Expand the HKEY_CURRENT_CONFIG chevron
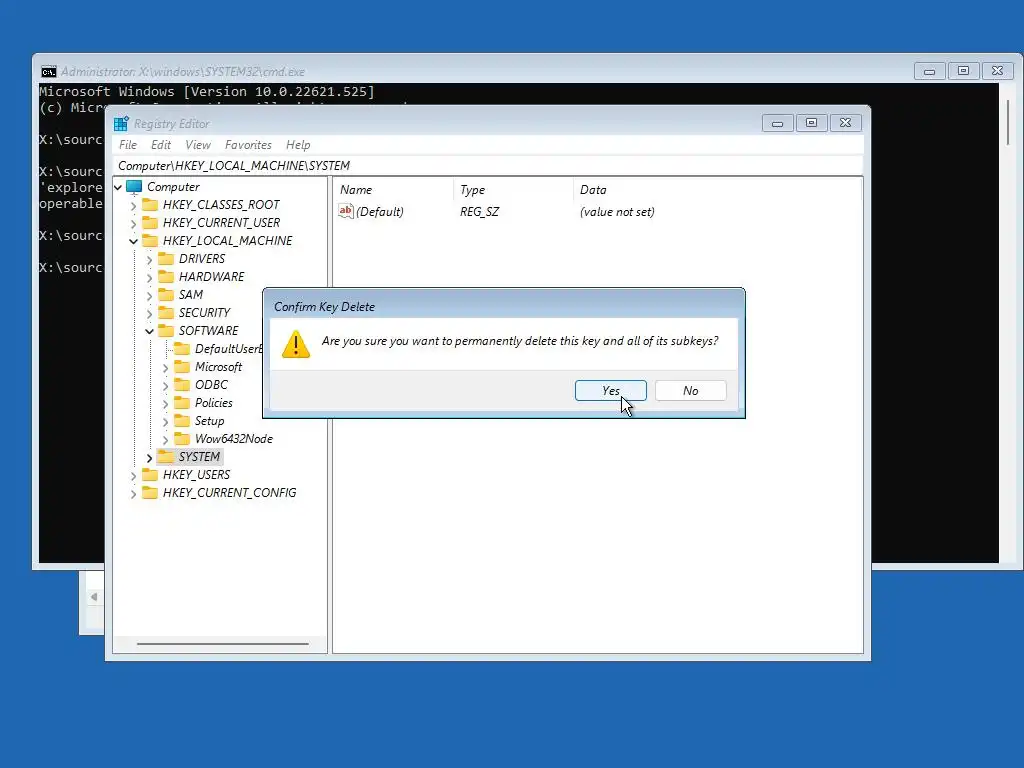The height and width of the screenshot is (768, 1024). (134, 494)
